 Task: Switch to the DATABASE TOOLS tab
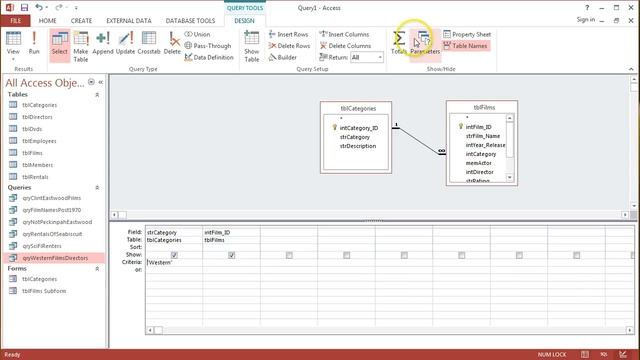190,20
